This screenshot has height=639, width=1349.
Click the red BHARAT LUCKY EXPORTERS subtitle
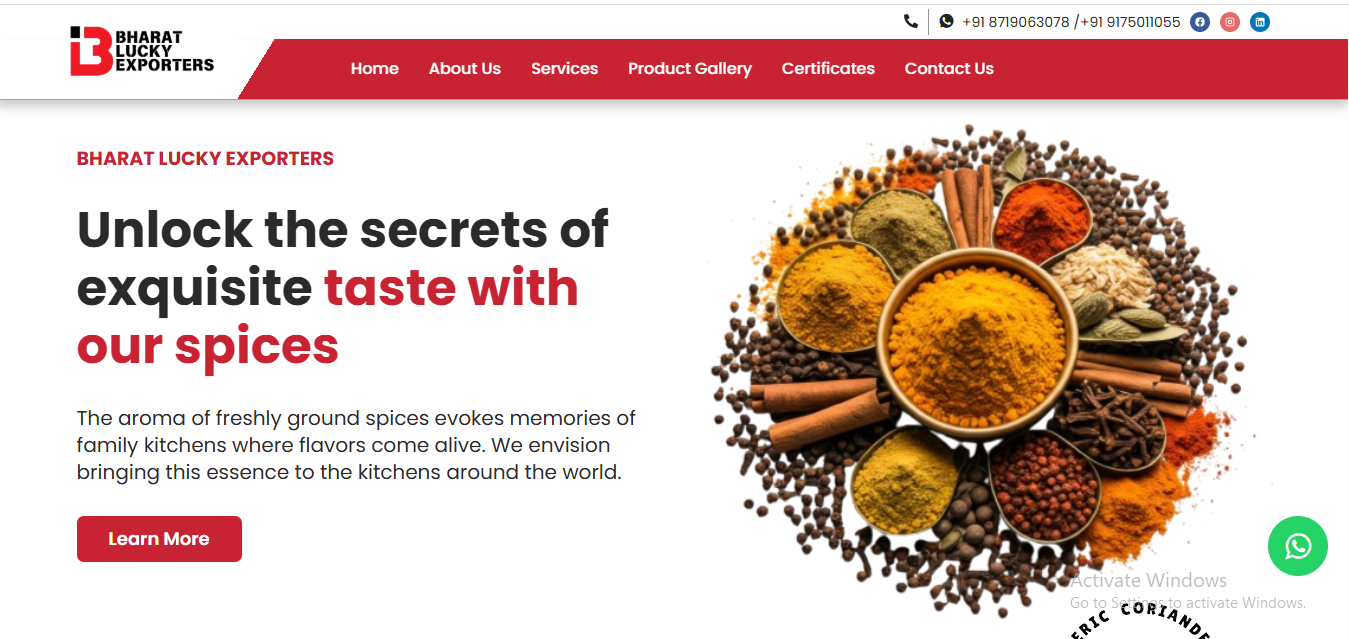(x=205, y=159)
